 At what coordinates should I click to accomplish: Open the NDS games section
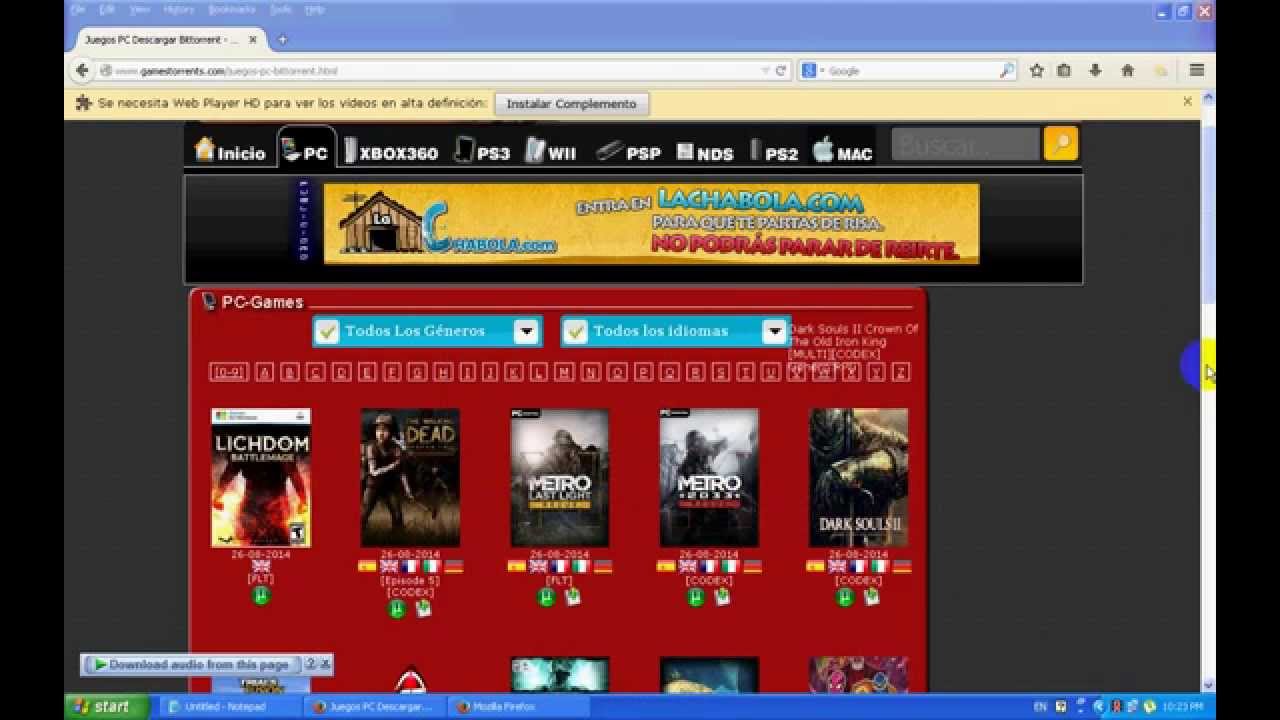coord(705,152)
